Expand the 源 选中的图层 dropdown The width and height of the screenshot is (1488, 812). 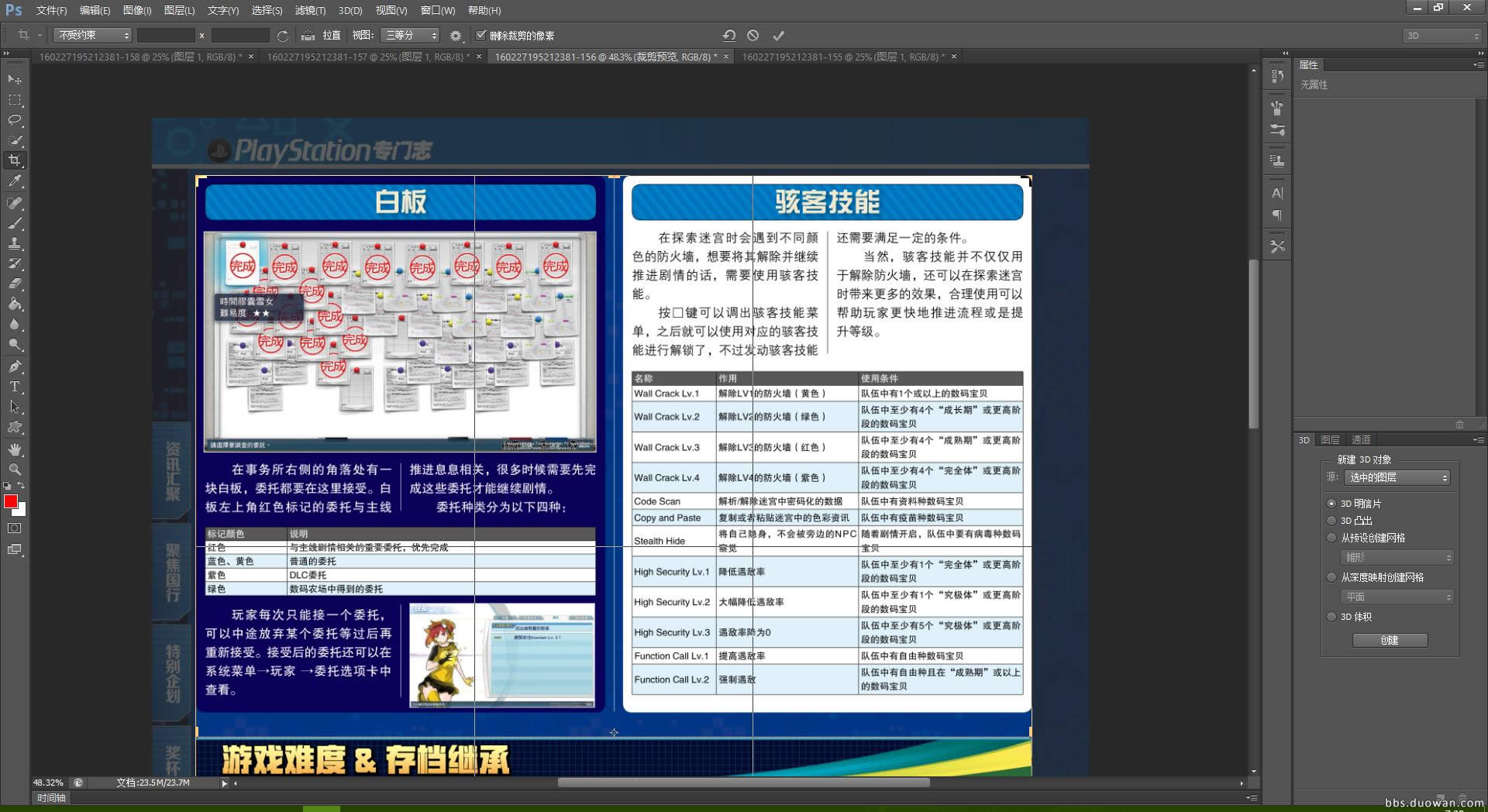[x=1397, y=478]
